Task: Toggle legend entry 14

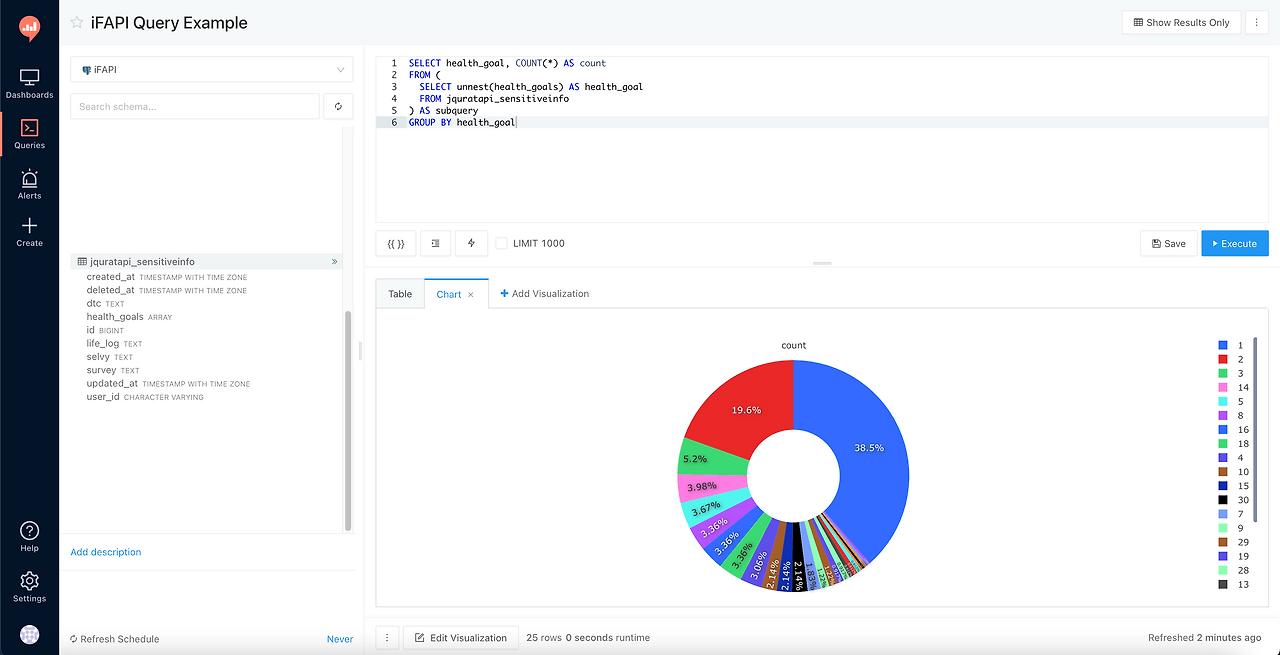Action: click(1232, 387)
